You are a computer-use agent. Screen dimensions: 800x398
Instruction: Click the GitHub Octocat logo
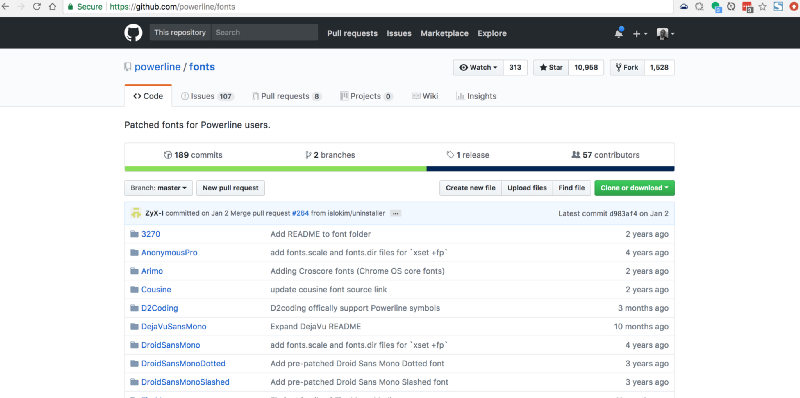tap(133, 33)
